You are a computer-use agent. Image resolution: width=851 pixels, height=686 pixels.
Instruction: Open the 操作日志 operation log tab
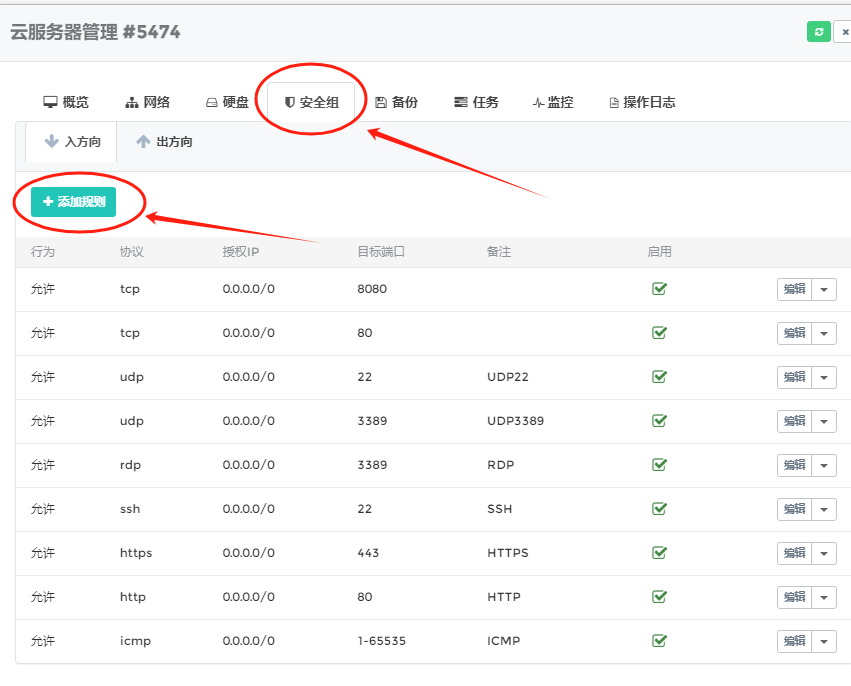point(642,102)
